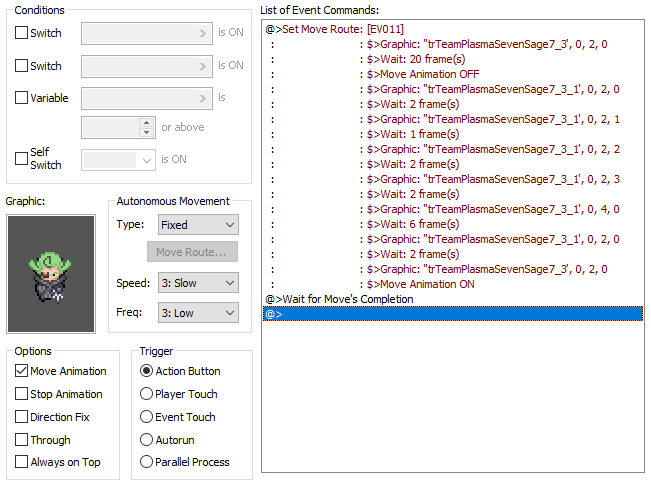The height and width of the screenshot is (490, 651).
Task: Select the Player Touch trigger
Action: point(147,394)
